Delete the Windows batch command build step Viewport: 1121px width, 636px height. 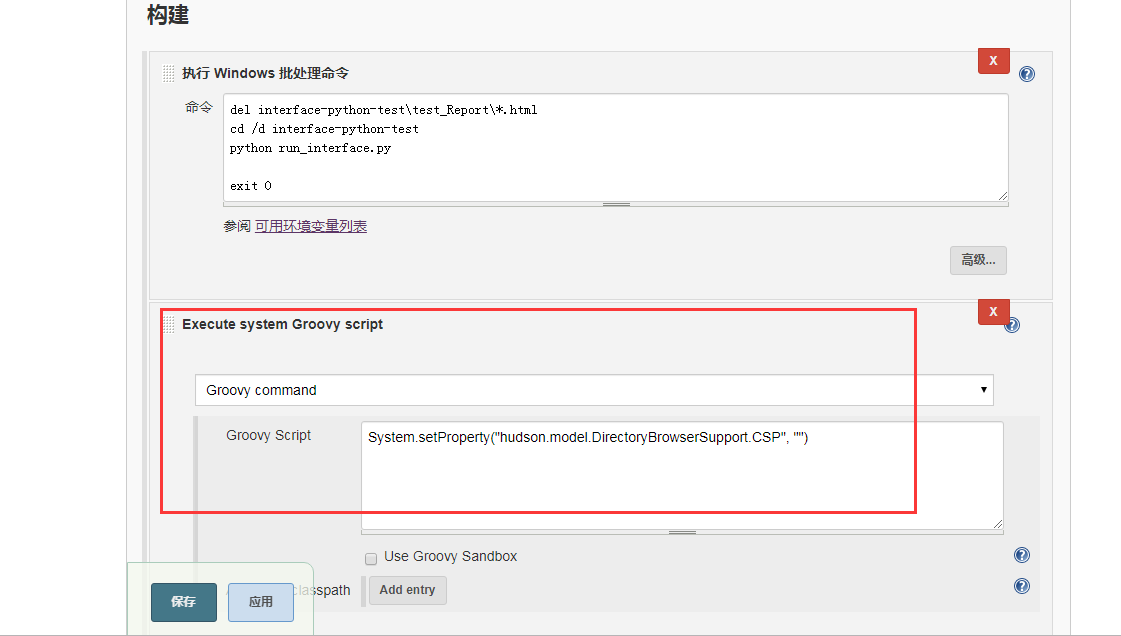pyautogui.click(x=993, y=60)
